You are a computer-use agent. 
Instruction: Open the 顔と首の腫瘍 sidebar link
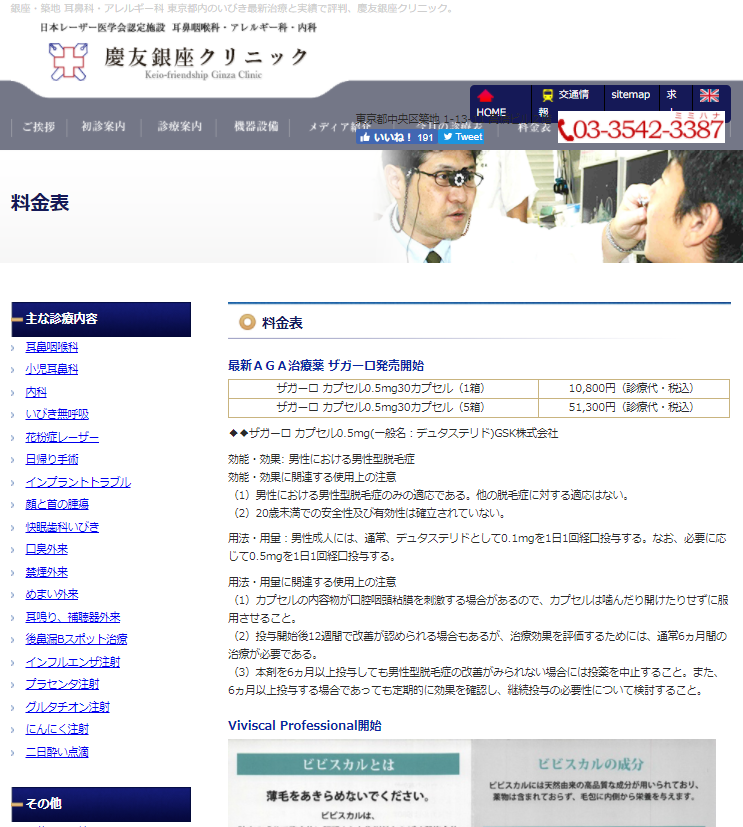coord(57,504)
